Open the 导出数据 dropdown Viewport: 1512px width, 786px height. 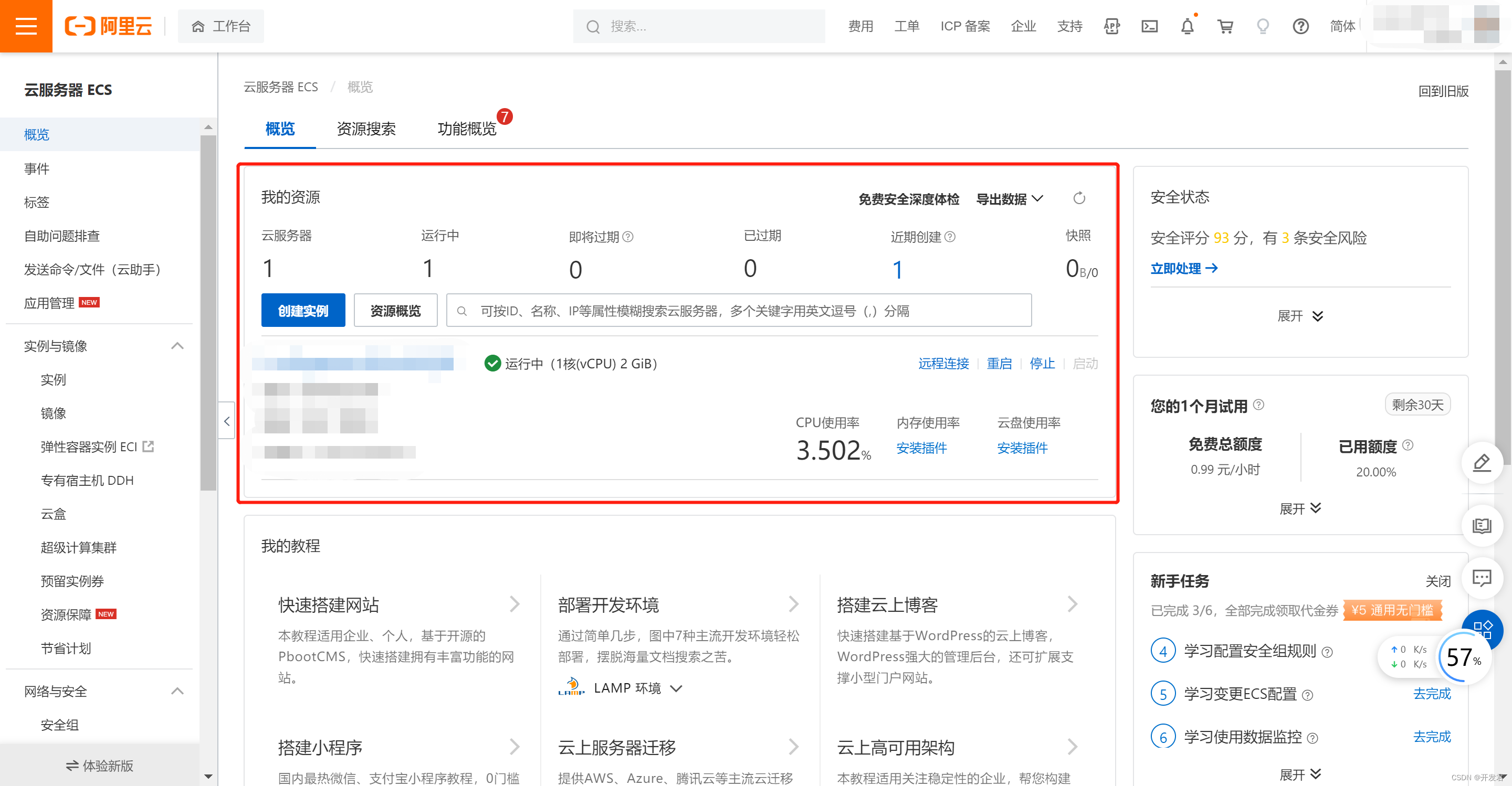(x=1010, y=199)
